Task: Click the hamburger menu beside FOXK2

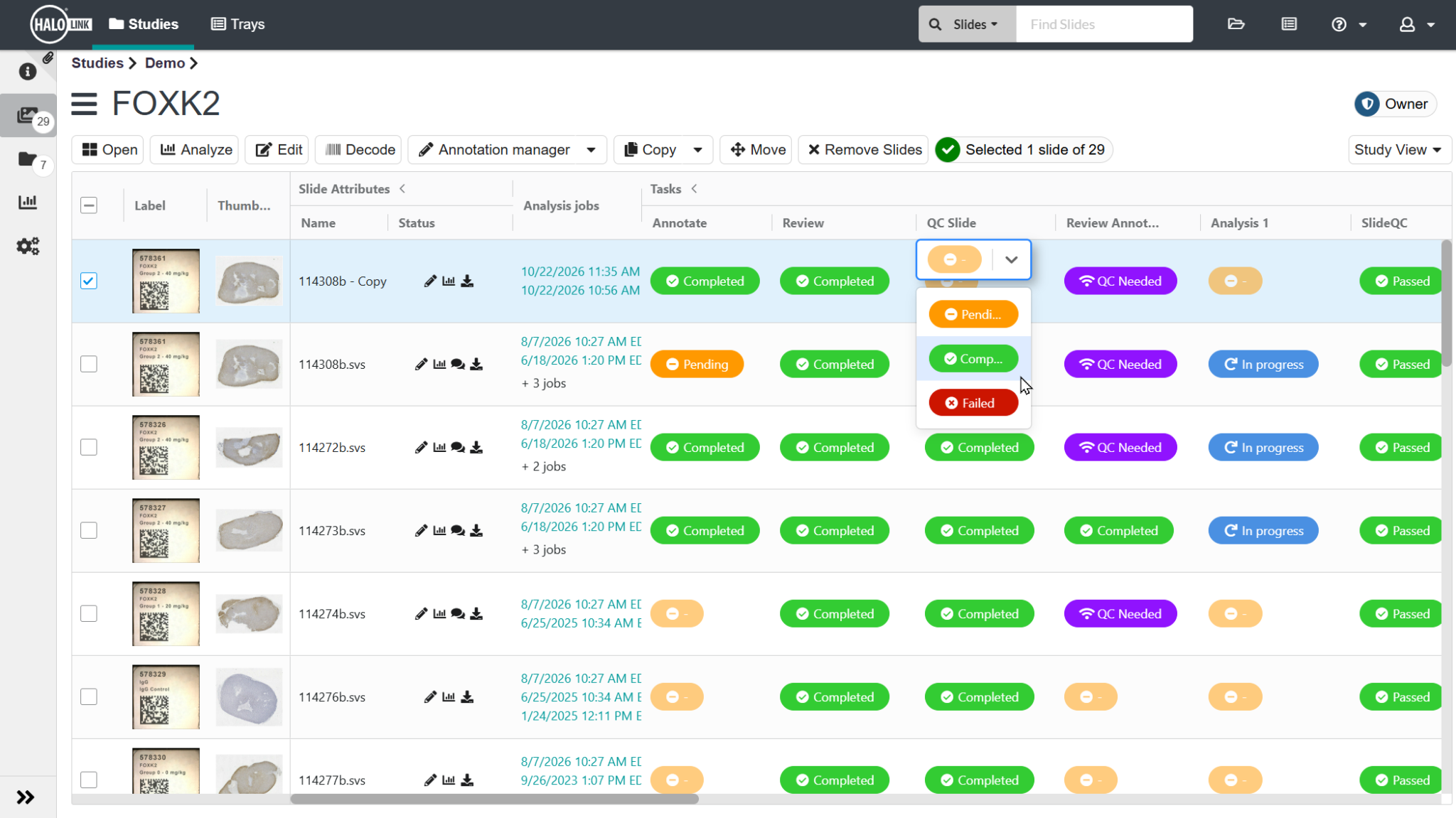Action: click(x=84, y=104)
